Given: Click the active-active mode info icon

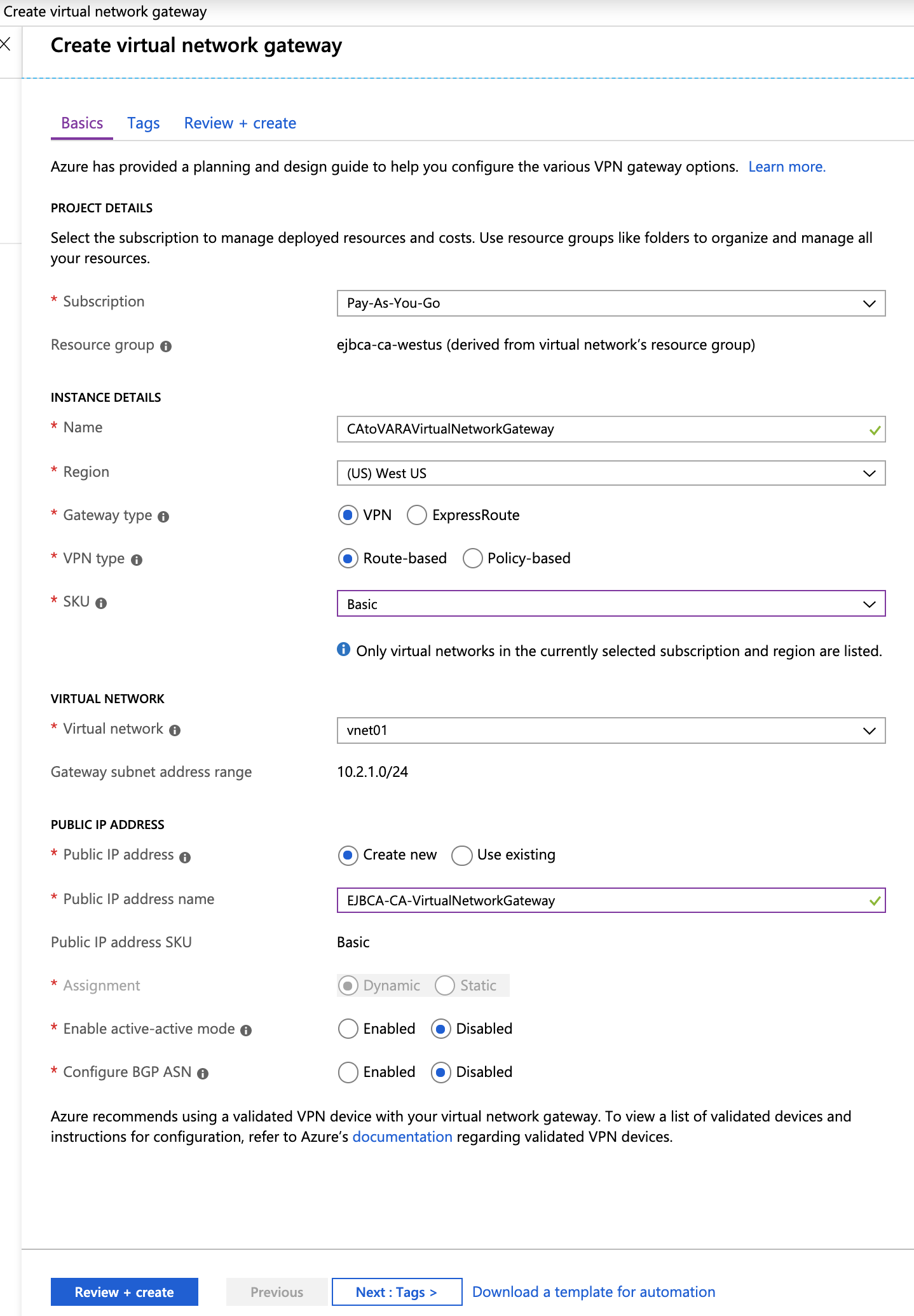Looking at the screenshot, I should click(x=246, y=1031).
